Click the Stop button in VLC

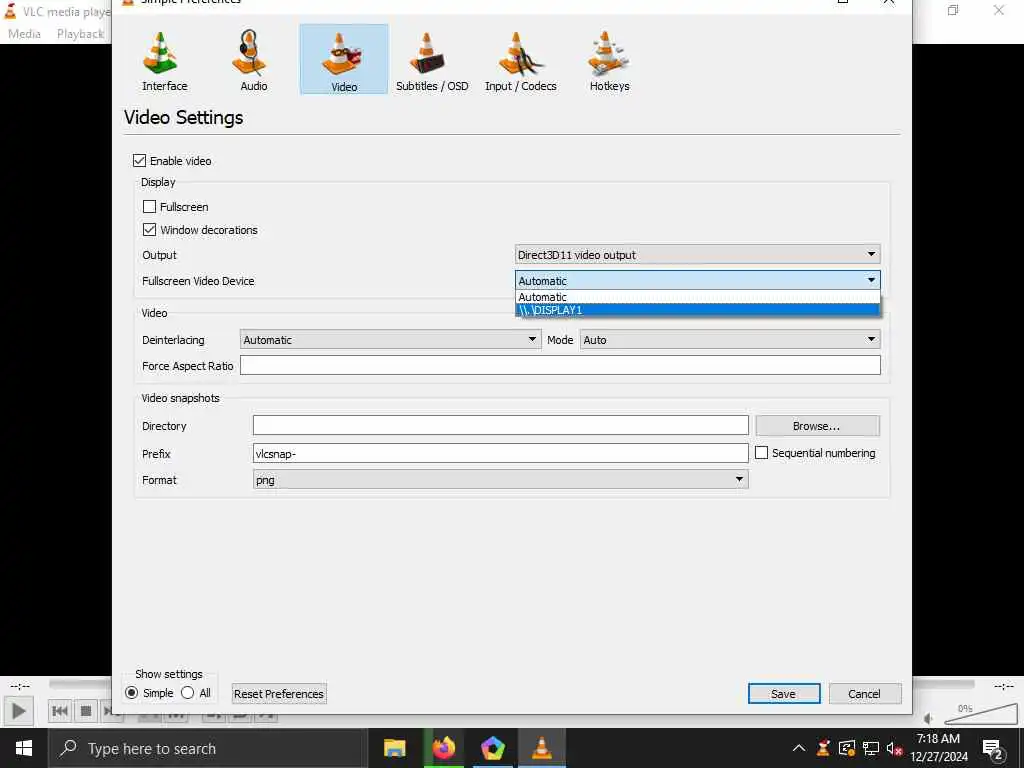[86, 711]
